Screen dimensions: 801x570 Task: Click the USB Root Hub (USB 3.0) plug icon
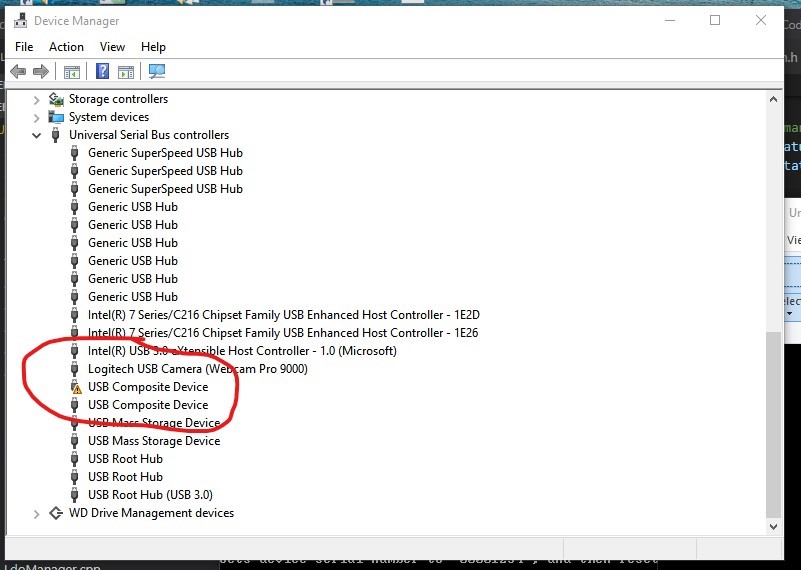[x=75, y=495]
